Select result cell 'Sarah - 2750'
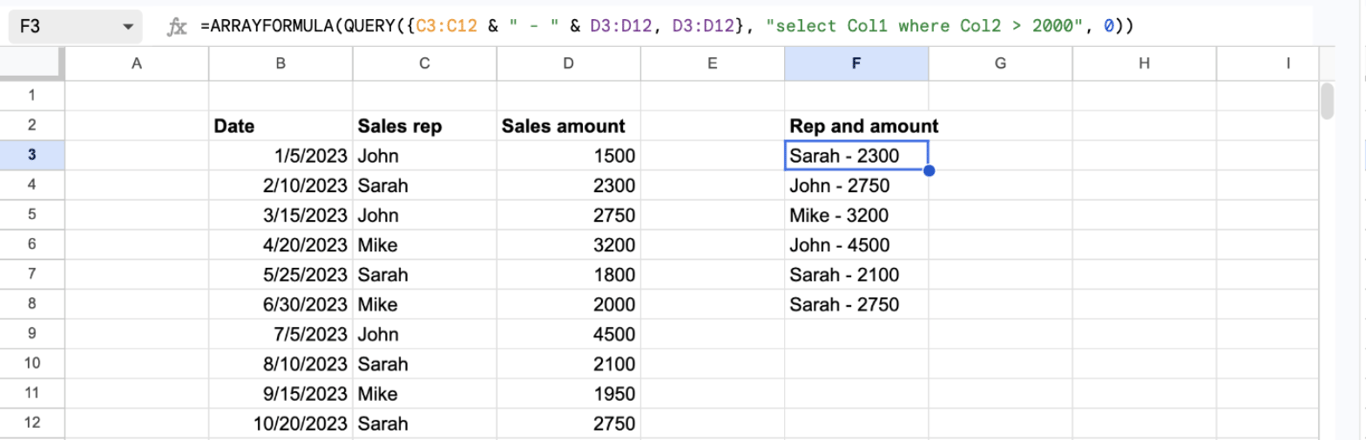 857,304
